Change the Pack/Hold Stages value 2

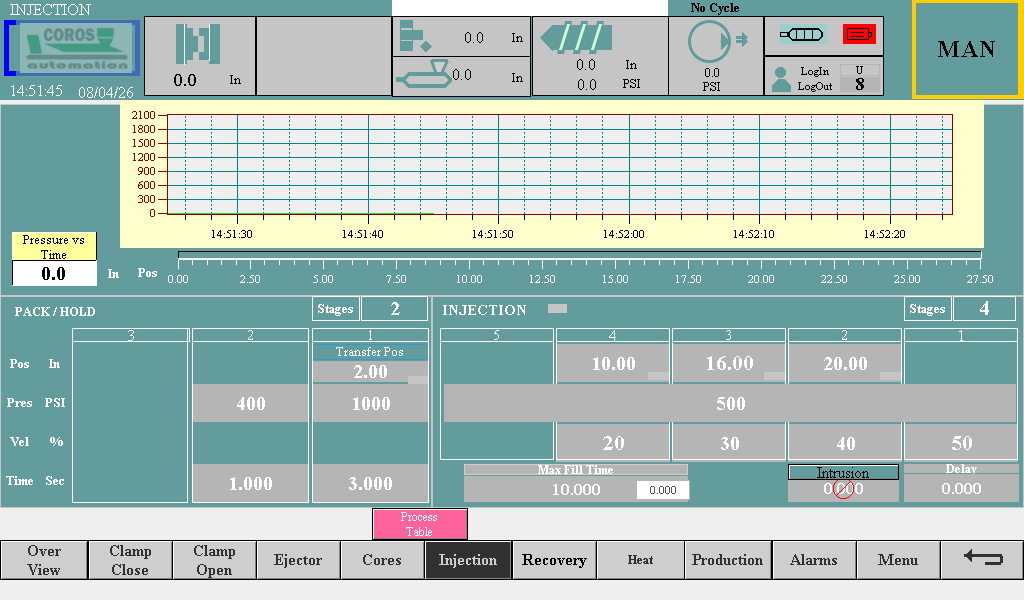point(394,309)
